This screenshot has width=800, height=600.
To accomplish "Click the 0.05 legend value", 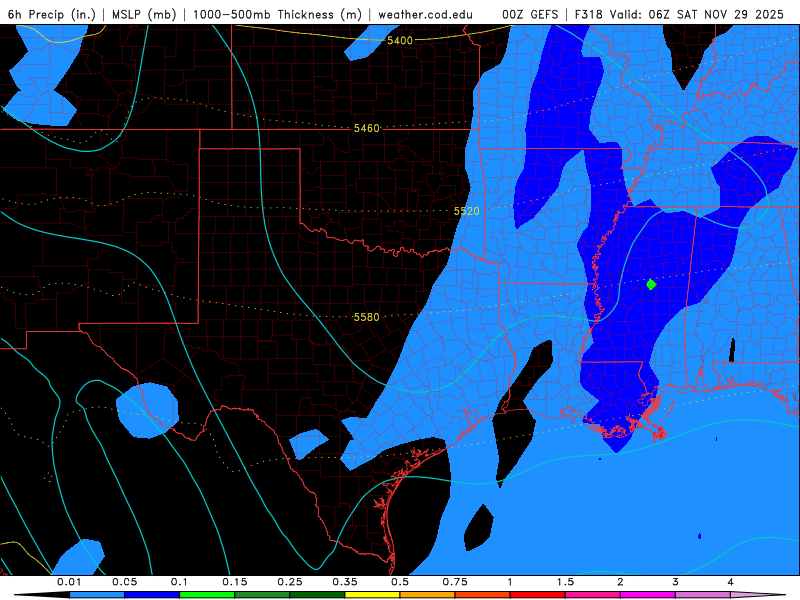I will tap(124, 582).
